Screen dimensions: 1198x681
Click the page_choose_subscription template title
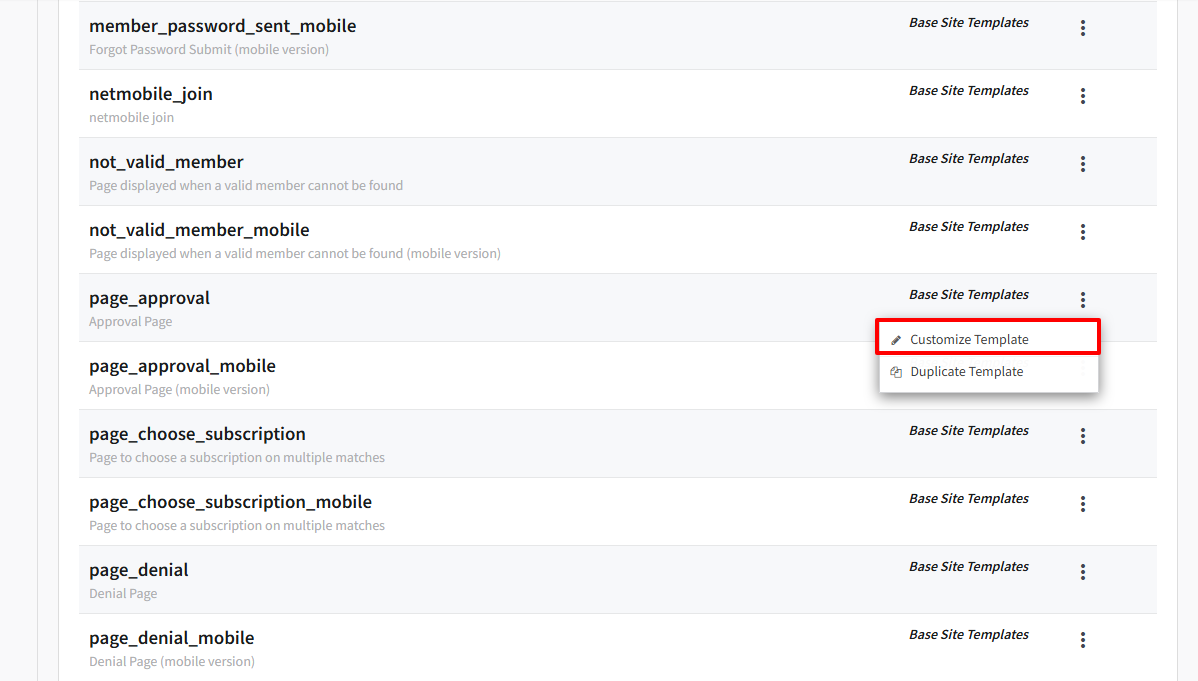click(x=197, y=434)
